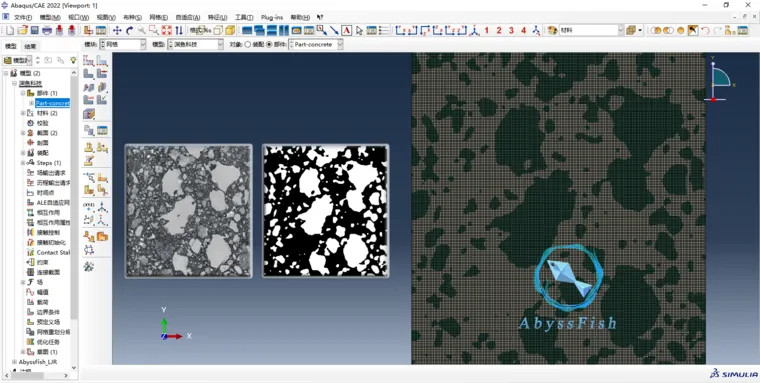Click the Undo arrow icon
The image size is (760, 383).
pyautogui.click(x=705, y=30)
